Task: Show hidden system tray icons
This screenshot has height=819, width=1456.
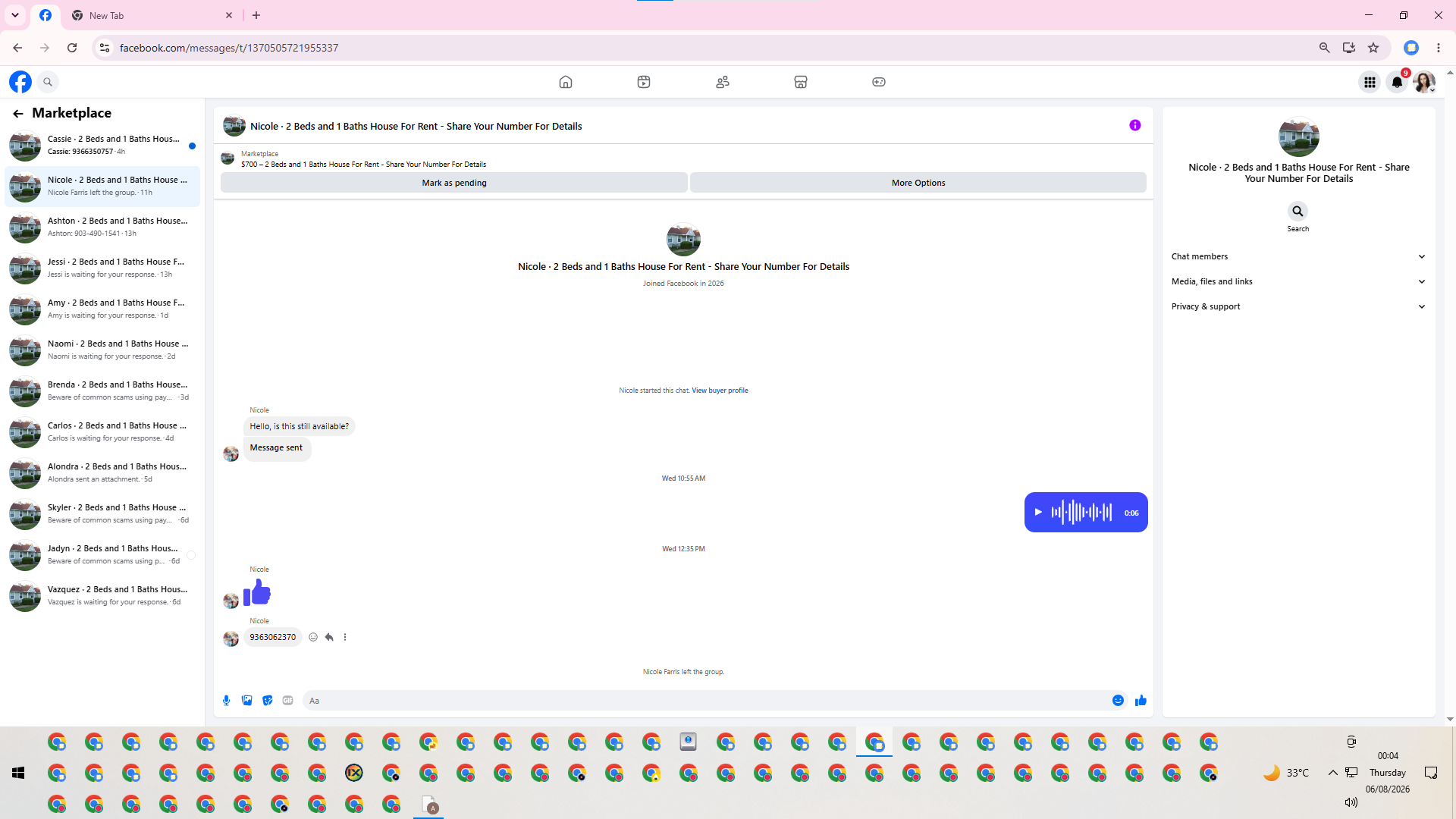Action: pos(1332,773)
